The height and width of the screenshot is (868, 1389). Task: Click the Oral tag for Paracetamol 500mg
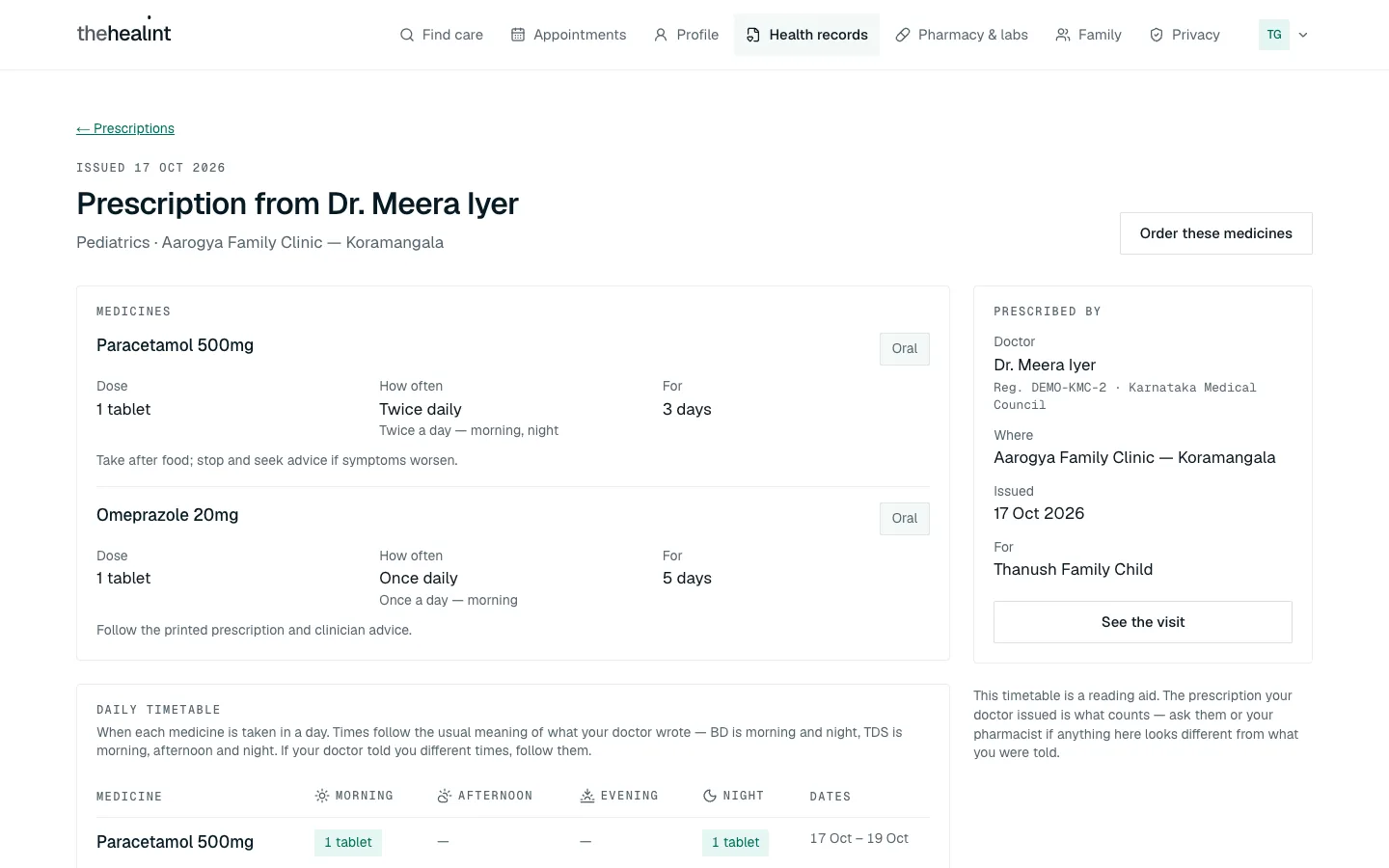tap(905, 349)
